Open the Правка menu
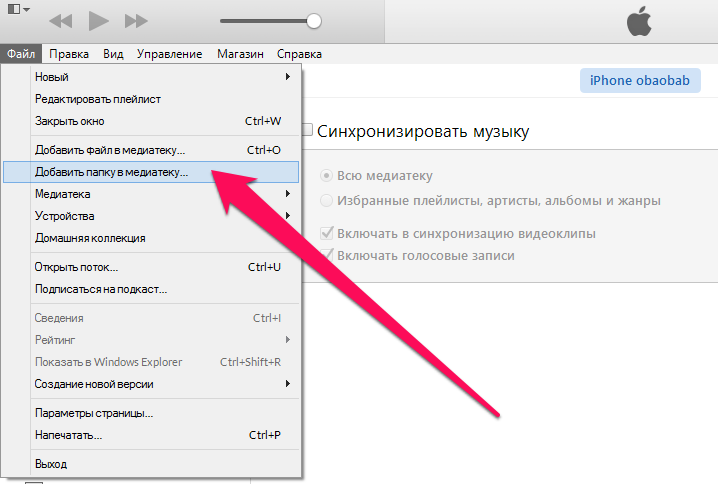This screenshot has width=718, height=484. [x=68, y=54]
